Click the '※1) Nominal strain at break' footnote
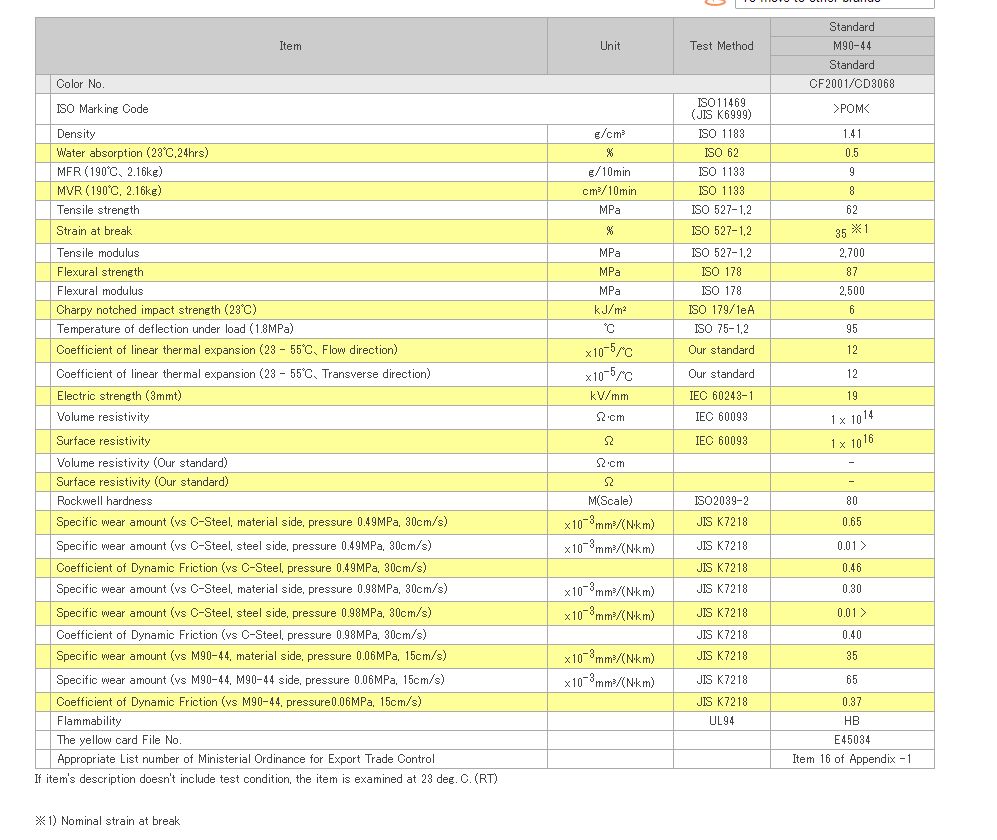The height and width of the screenshot is (840, 997). [107, 822]
